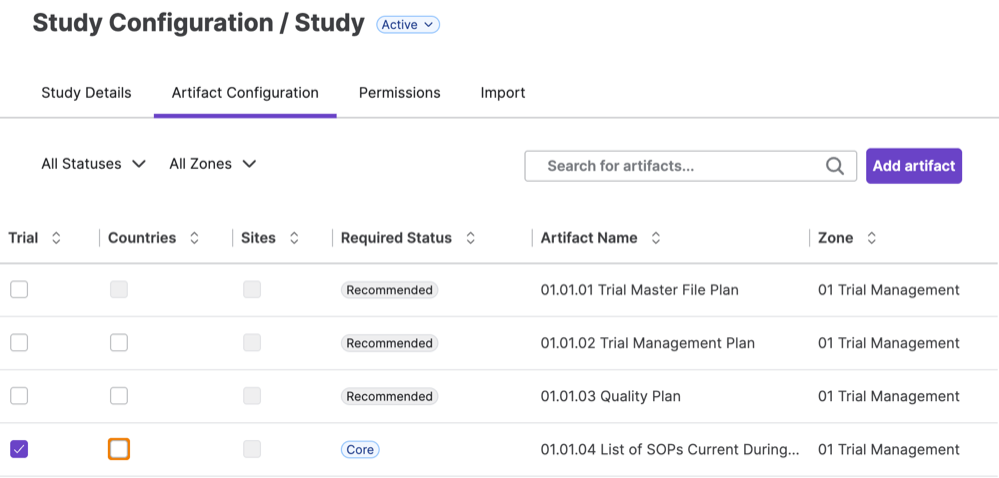Sort by Required Status column arrows
The width and height of the screenshot is (999, 478).
click(x=470, y=238)
